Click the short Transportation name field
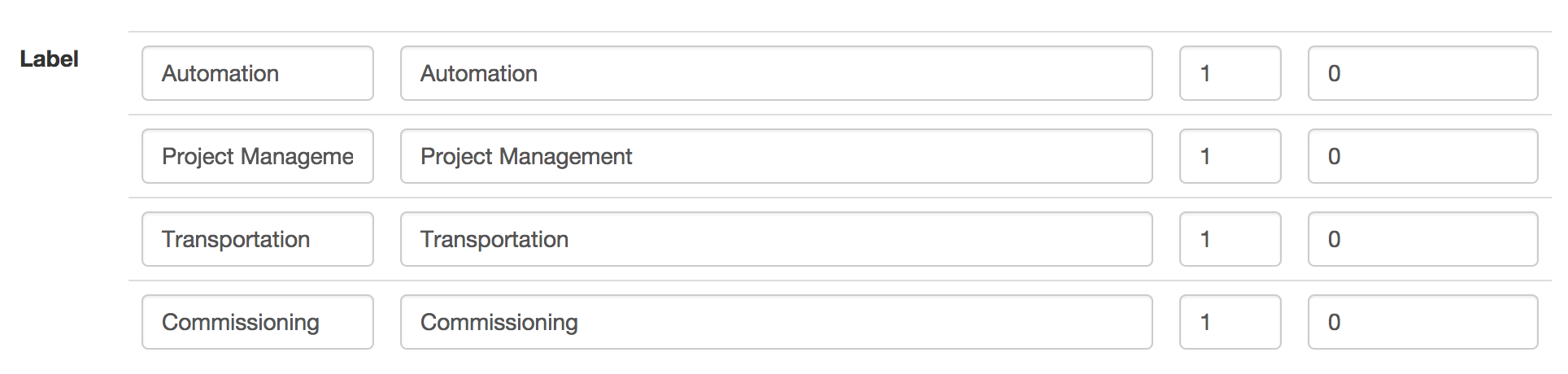The width and height of the screenshot is (1568, 374). pos(258,239)
